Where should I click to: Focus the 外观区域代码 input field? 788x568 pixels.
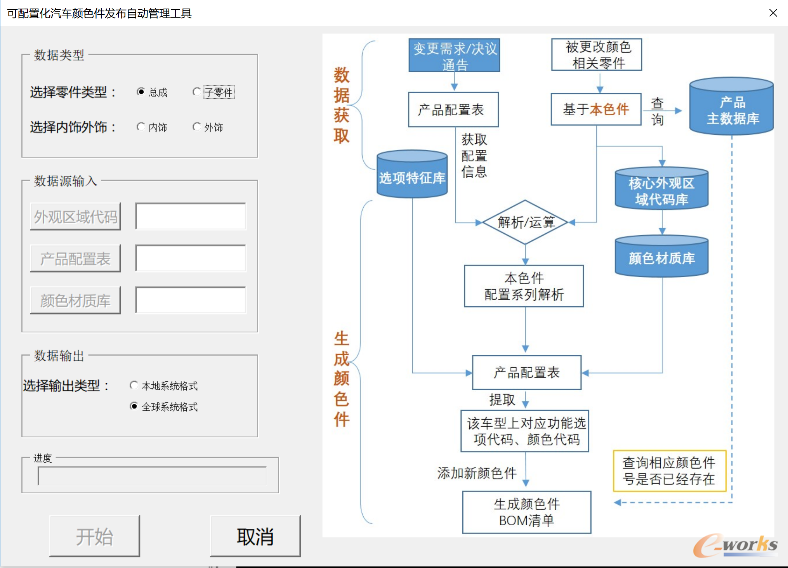click(191, 217)
